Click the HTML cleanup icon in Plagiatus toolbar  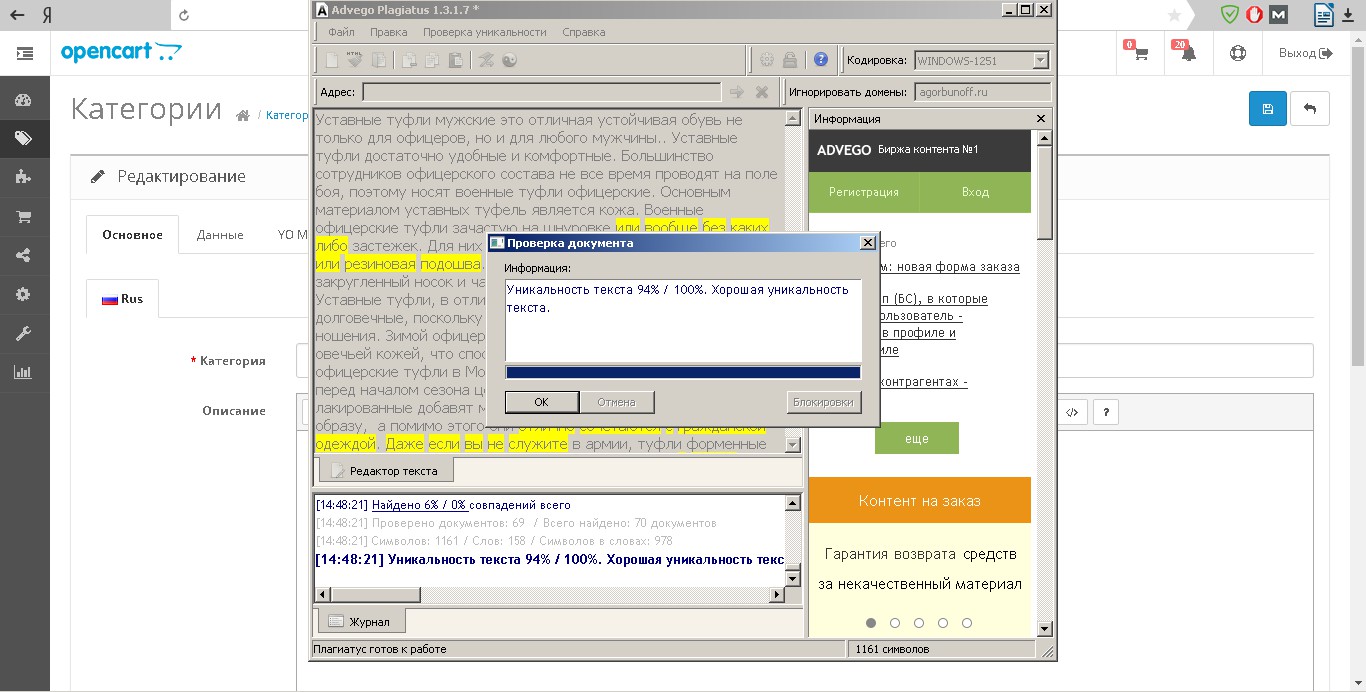coord(354,60)
